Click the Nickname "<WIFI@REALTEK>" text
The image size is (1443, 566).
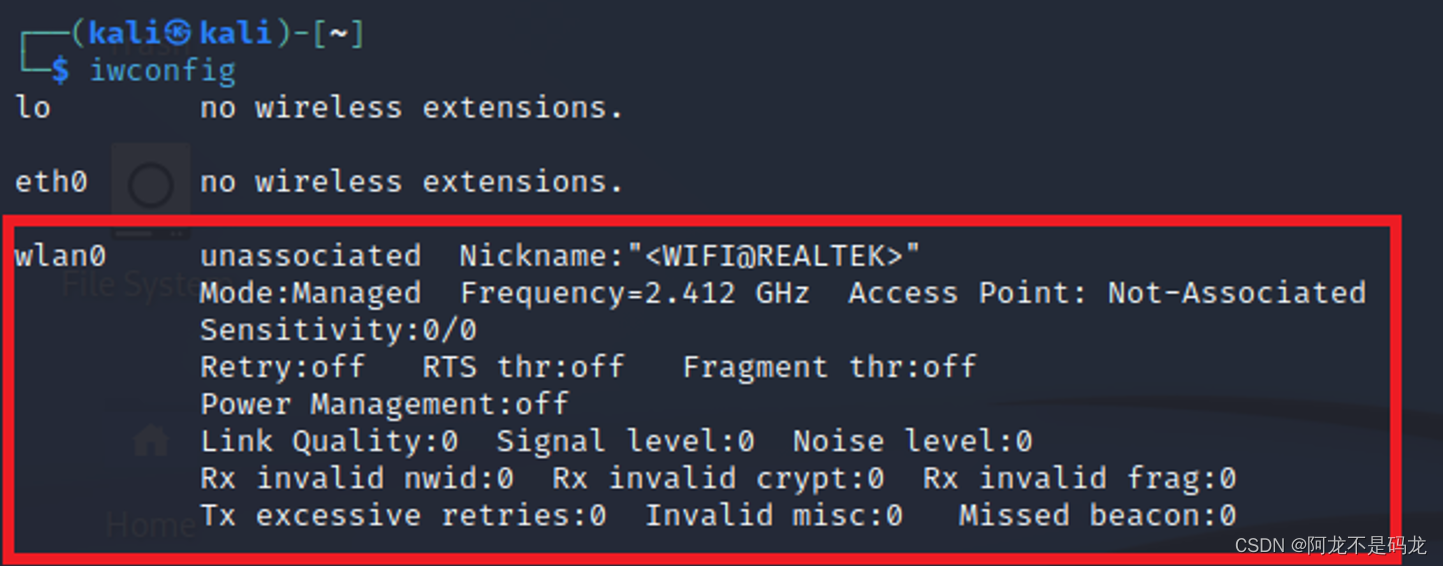(x=689, y=256)
